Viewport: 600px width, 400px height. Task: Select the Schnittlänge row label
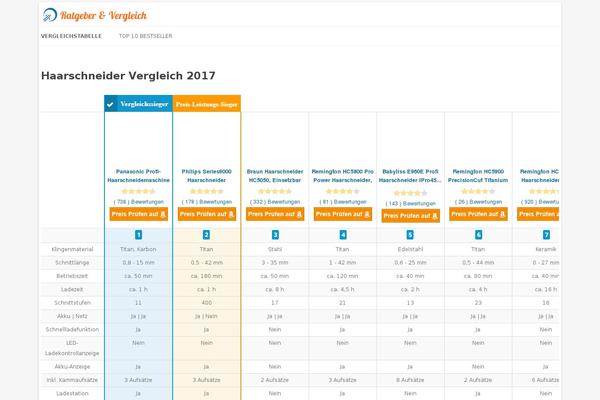point(72,263)
